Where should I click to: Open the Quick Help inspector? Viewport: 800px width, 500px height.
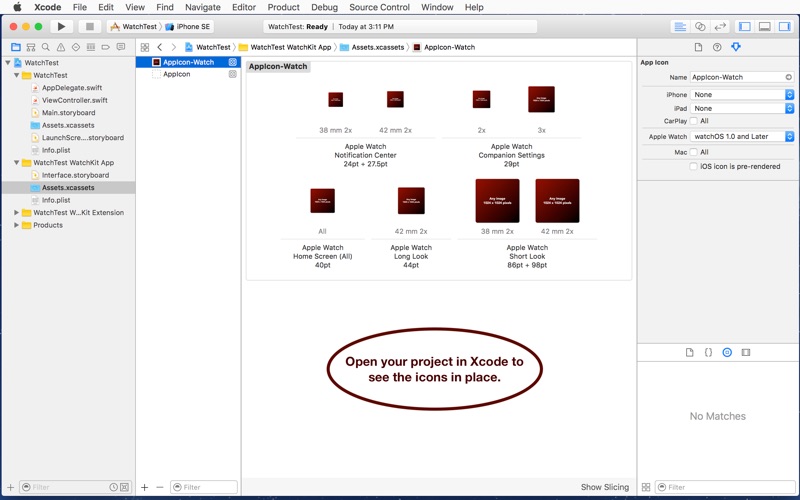click(x=717, y=47)
